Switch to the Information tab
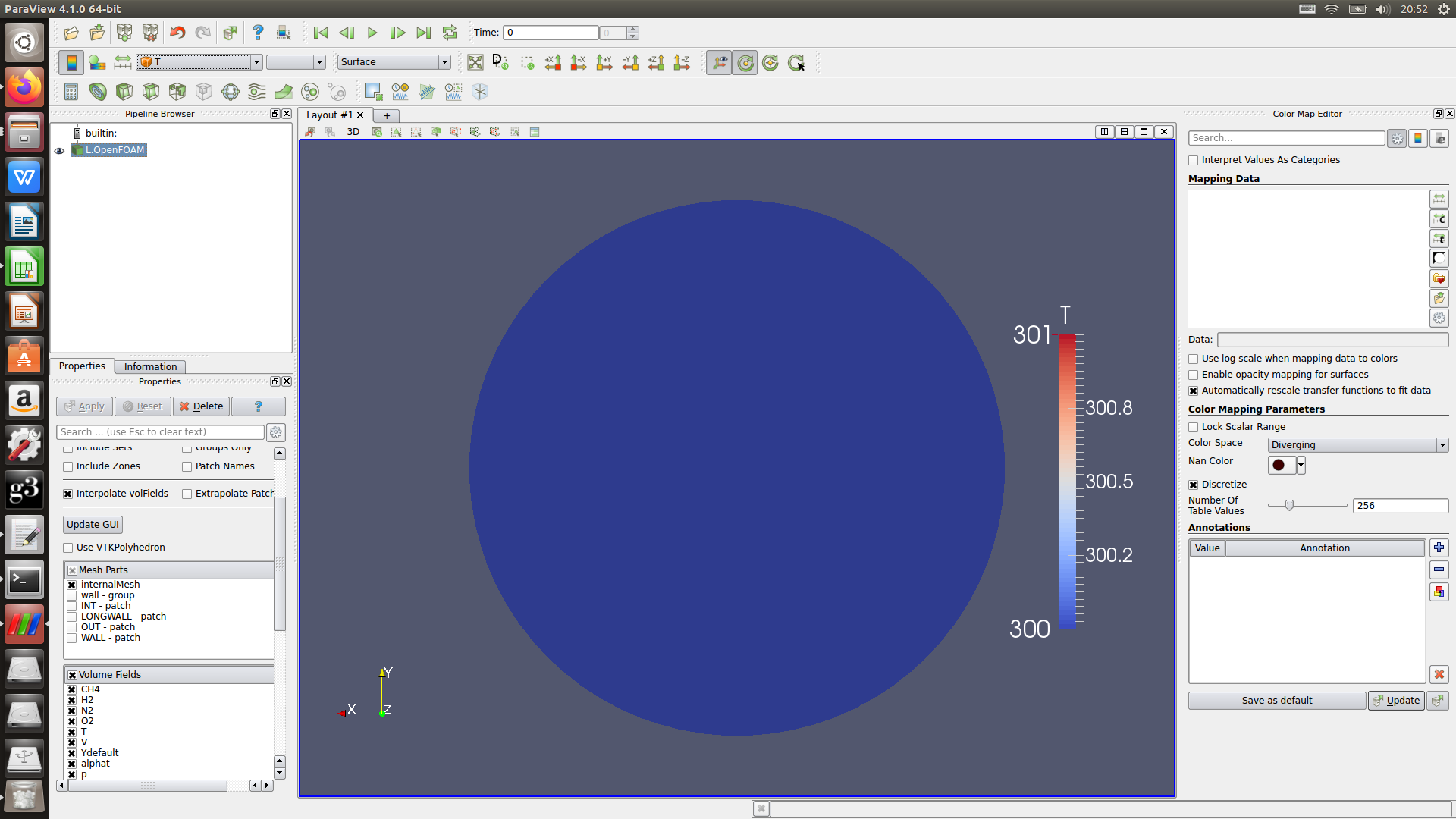This screenshot has width=1456, height=819. click(150, 366)
